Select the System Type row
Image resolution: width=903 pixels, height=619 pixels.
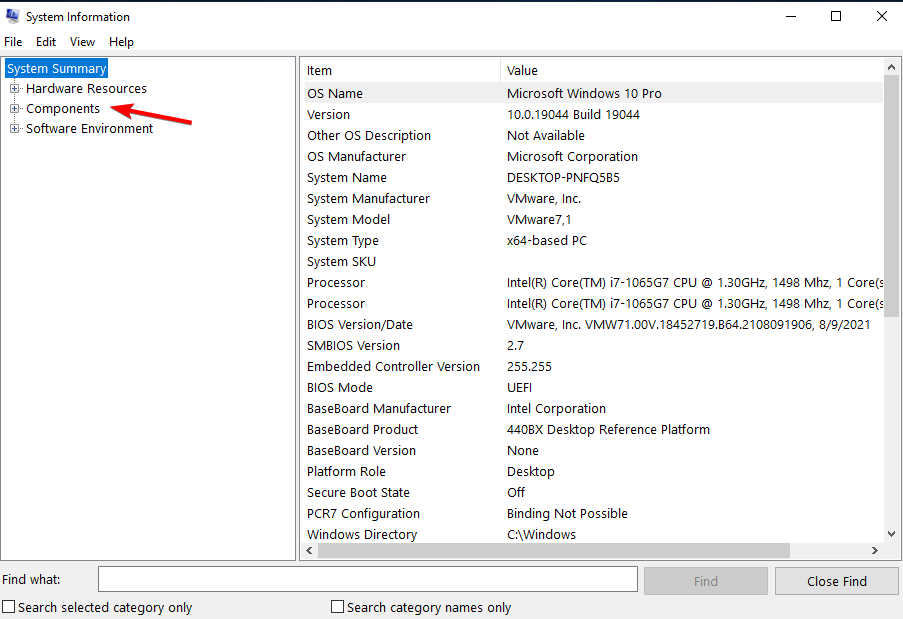click(594, 241)
